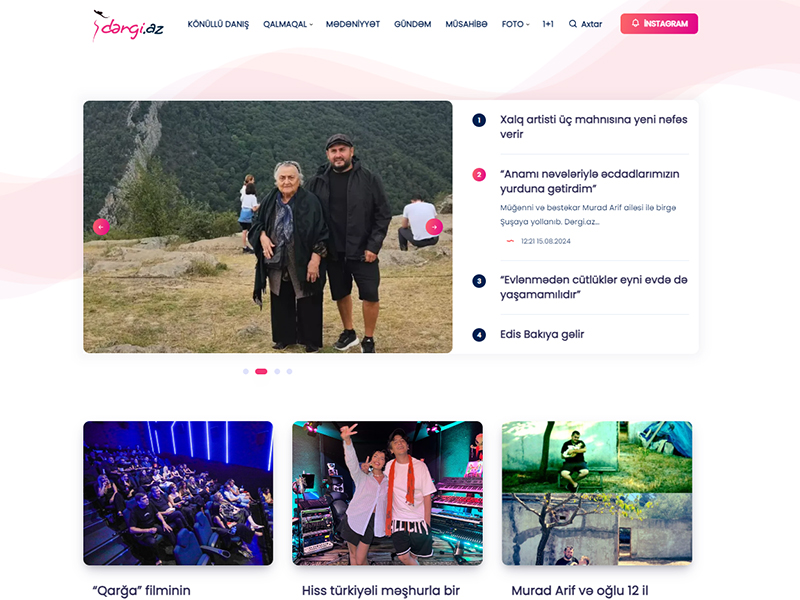Open the 'Qarğa' filminin cinema thumbnail
This screenshot has width=800, height=600.
pos(178,493)
